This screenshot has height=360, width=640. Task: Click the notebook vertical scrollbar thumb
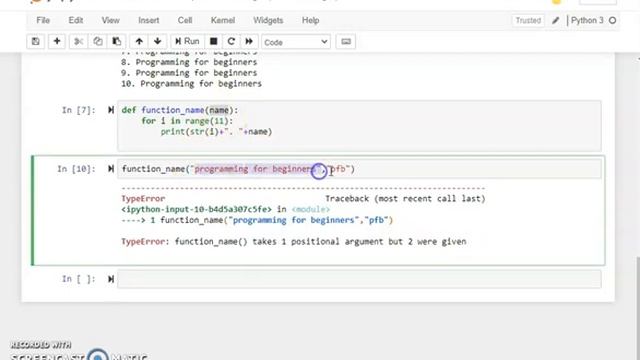click(x=638, y=308)
